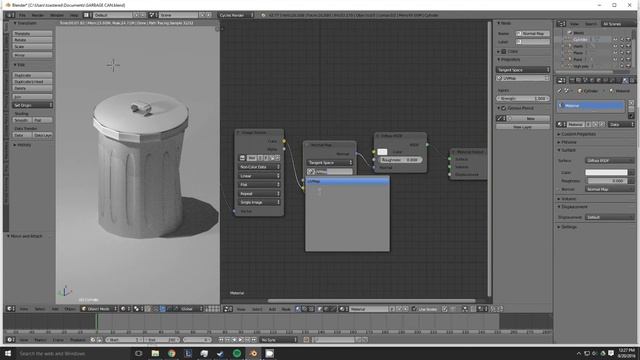The height and width of the screenshot is (360, 640).
Task: Click the screen layout browse icon
Action: 87,15
